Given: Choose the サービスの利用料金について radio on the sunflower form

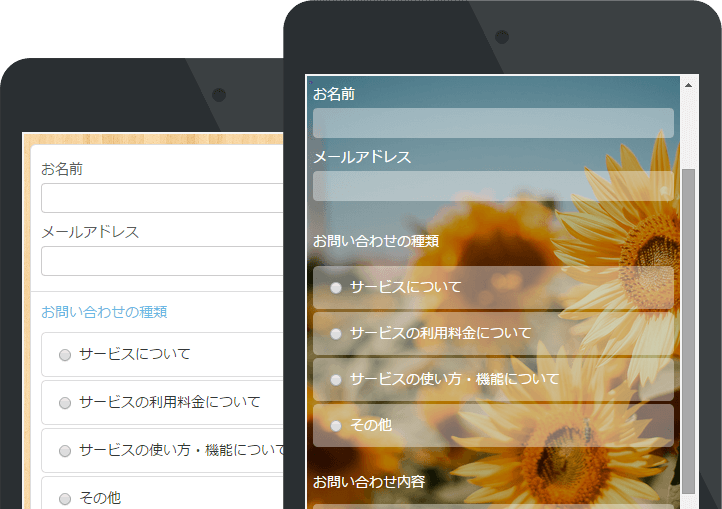Looking at the screenshot, I should click(336, 333).
